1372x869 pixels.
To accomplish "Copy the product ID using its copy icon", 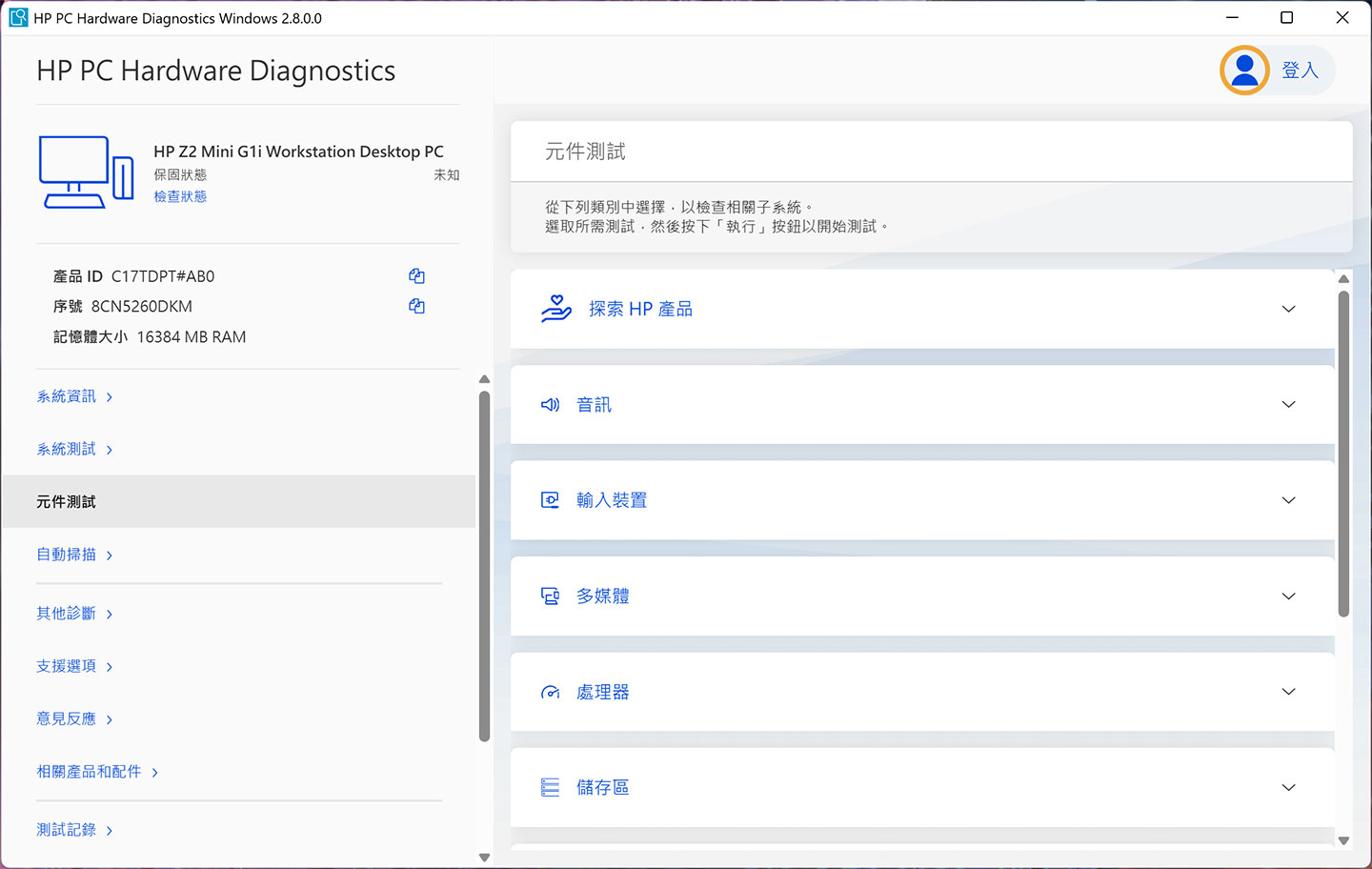I will (x=416, y=275).
